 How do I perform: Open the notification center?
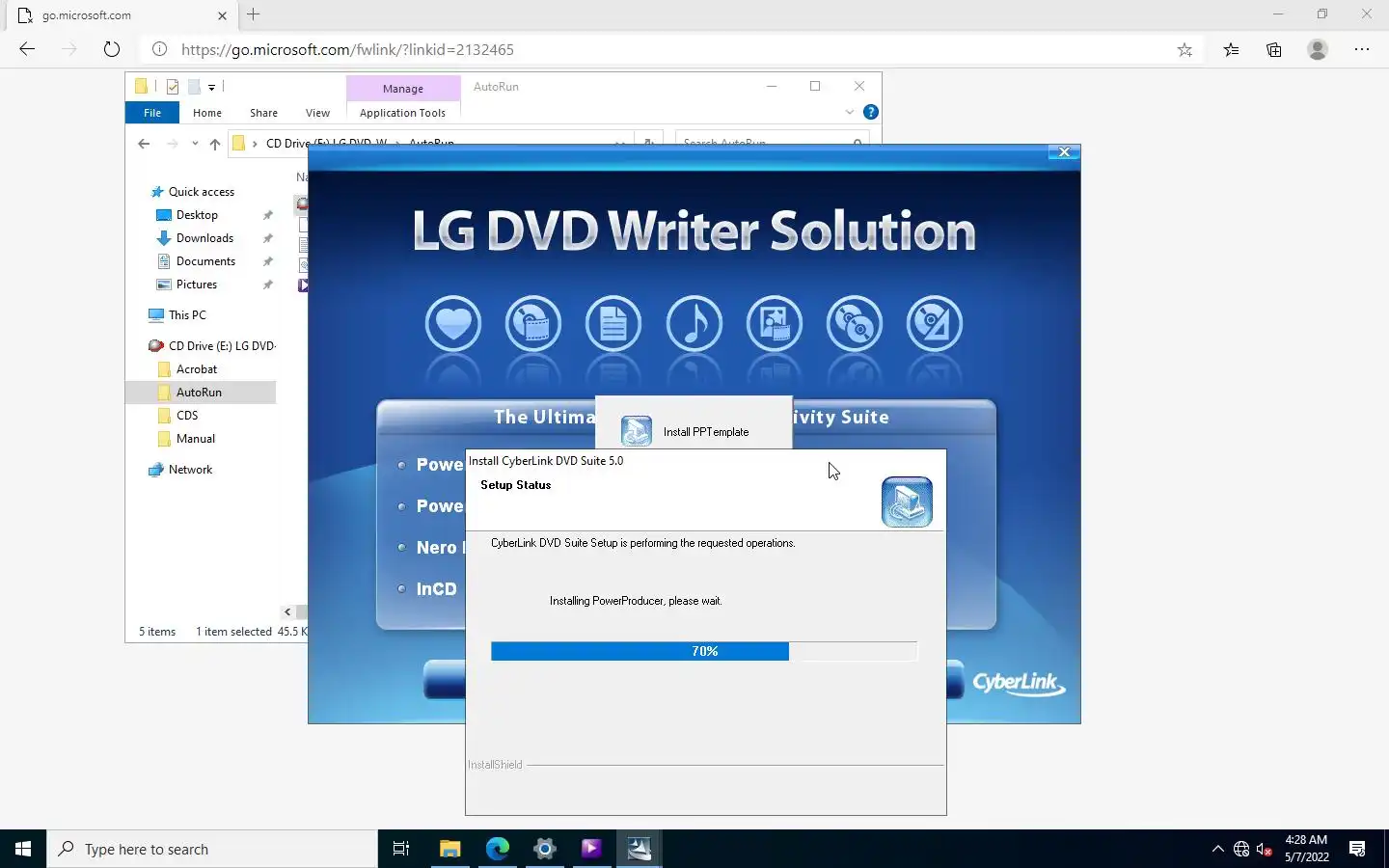point(1357,849)
